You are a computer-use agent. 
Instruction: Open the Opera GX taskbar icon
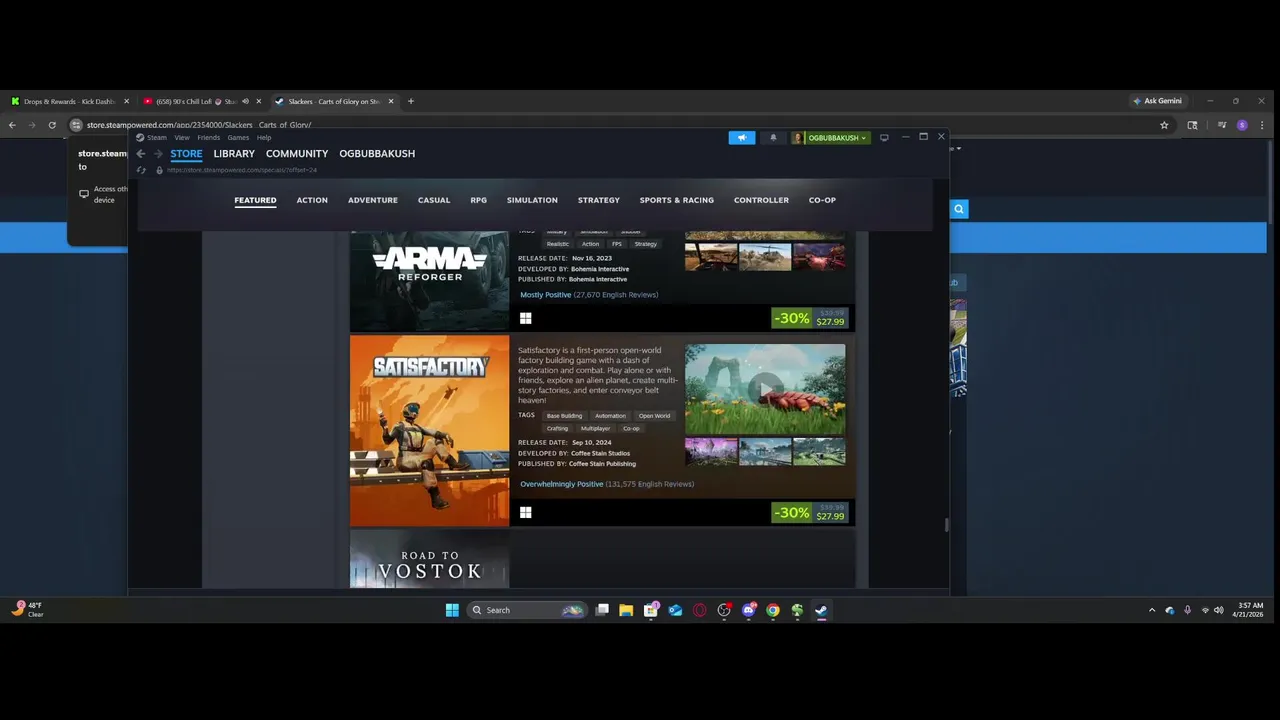[700, 610]
